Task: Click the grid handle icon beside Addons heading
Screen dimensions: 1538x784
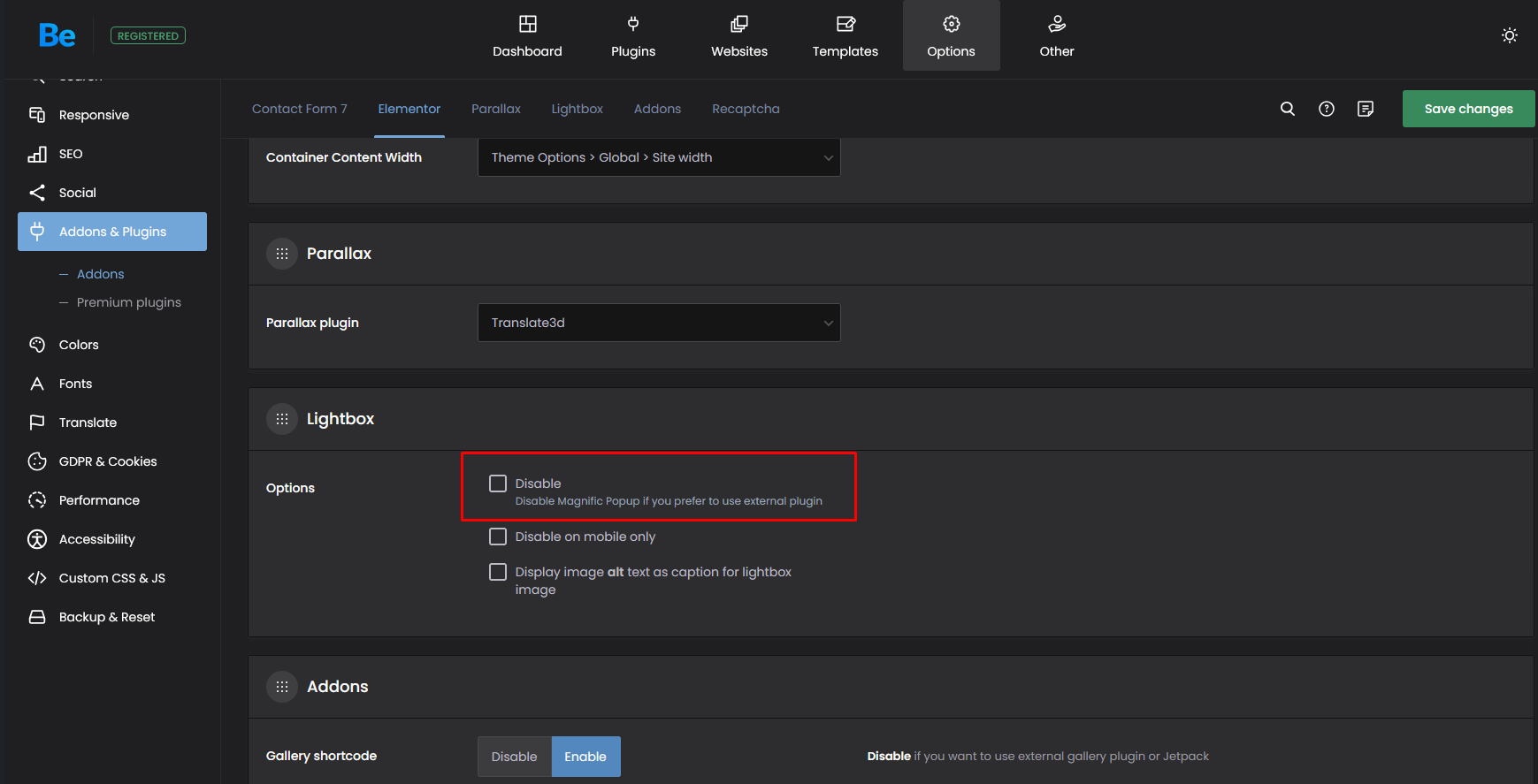Action: [x=282, y=687]
